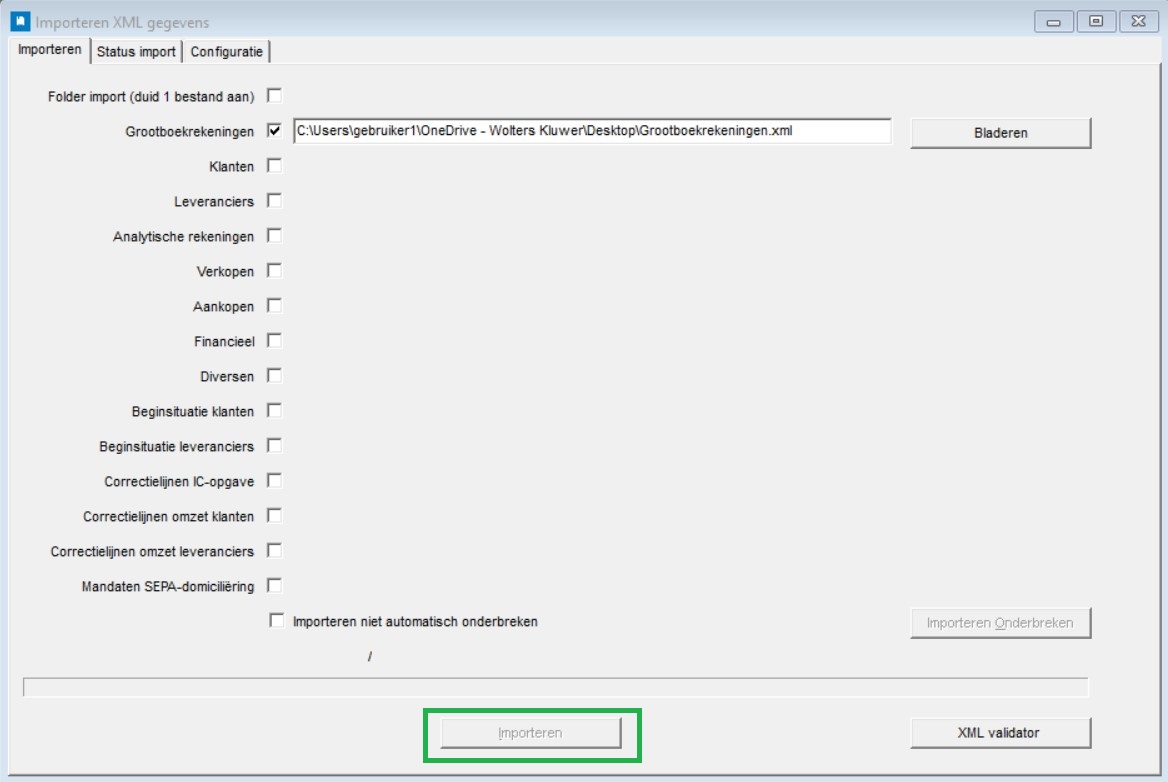Enable the Folder import checkbox
Image resolution: width=1168 pixels, height=782 pixels.
coord(275,96)
